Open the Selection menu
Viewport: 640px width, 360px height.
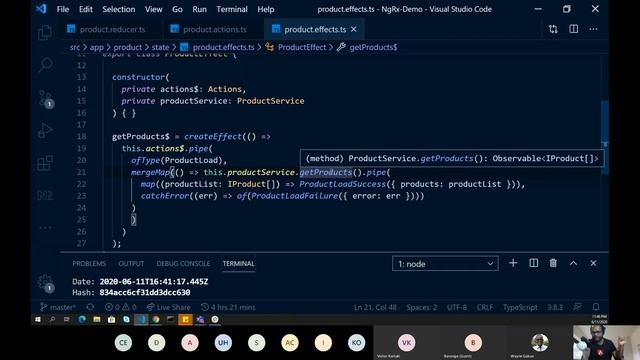(x=119, y=9)
